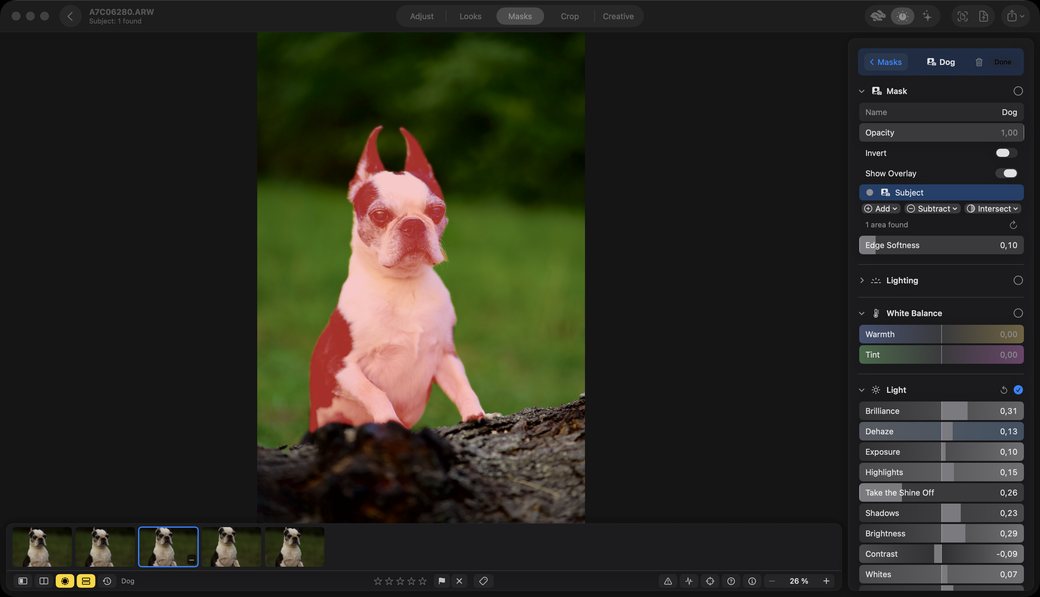1040x597 pixels.
Task: Open help with the question mark icon
Action: [x=731, y=581]
